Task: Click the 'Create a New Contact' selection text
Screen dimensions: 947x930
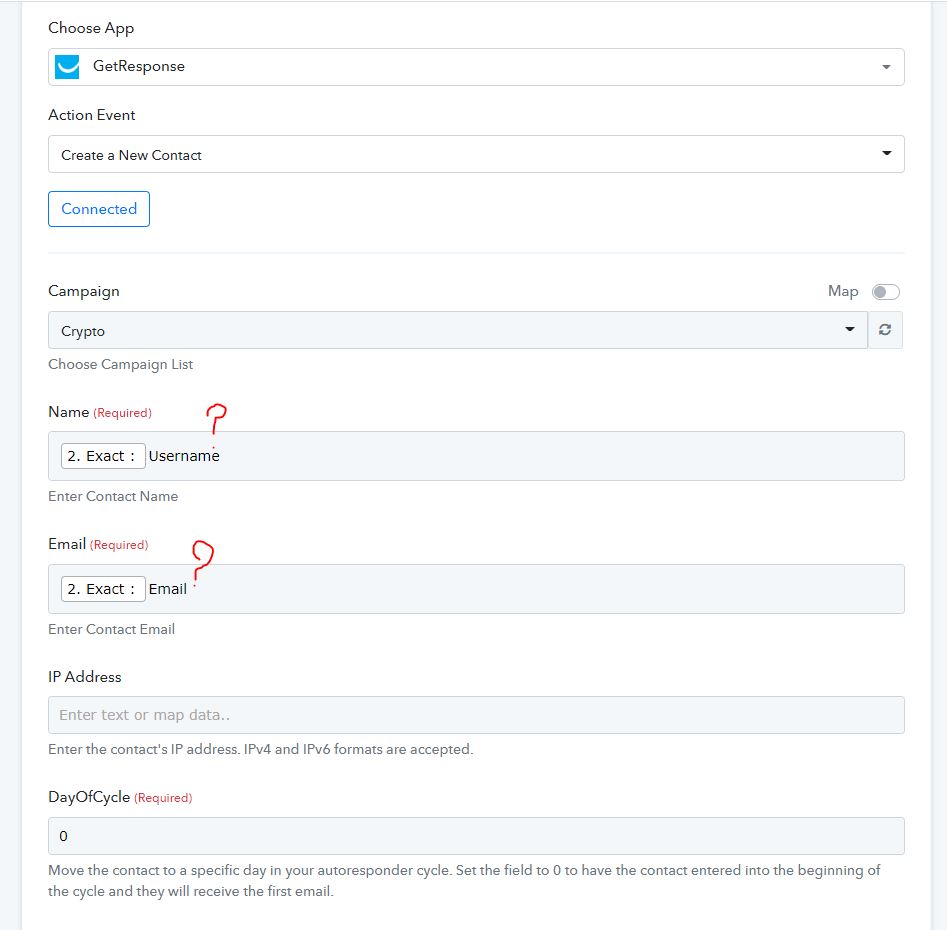Action: pos(131,155)
